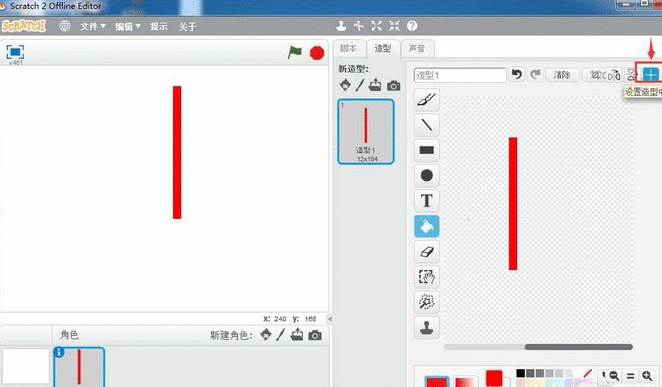Click the red stop button
This screenshot has width=662, height=387.
click(x=317, y=53)
